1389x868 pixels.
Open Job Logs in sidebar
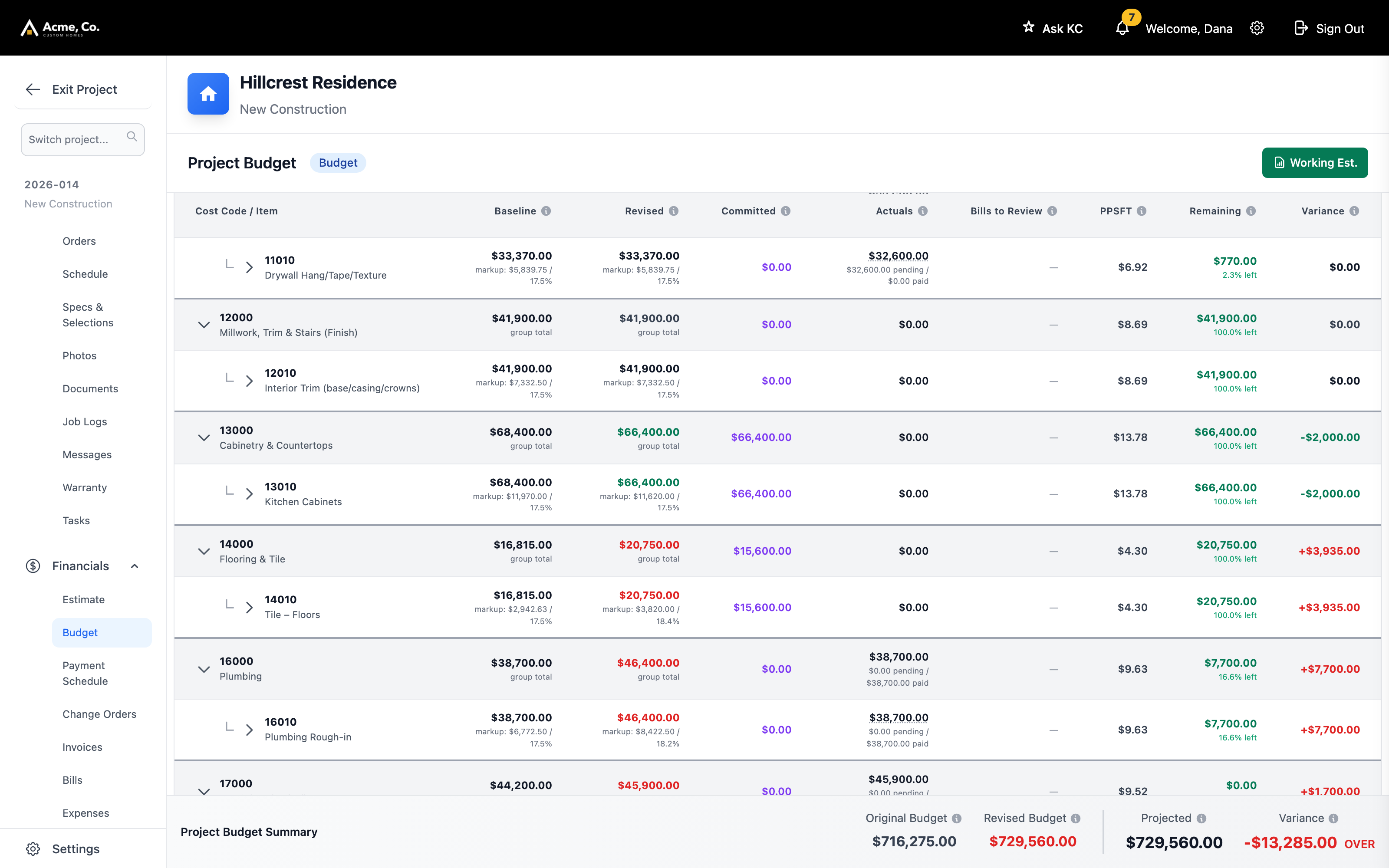85,422
